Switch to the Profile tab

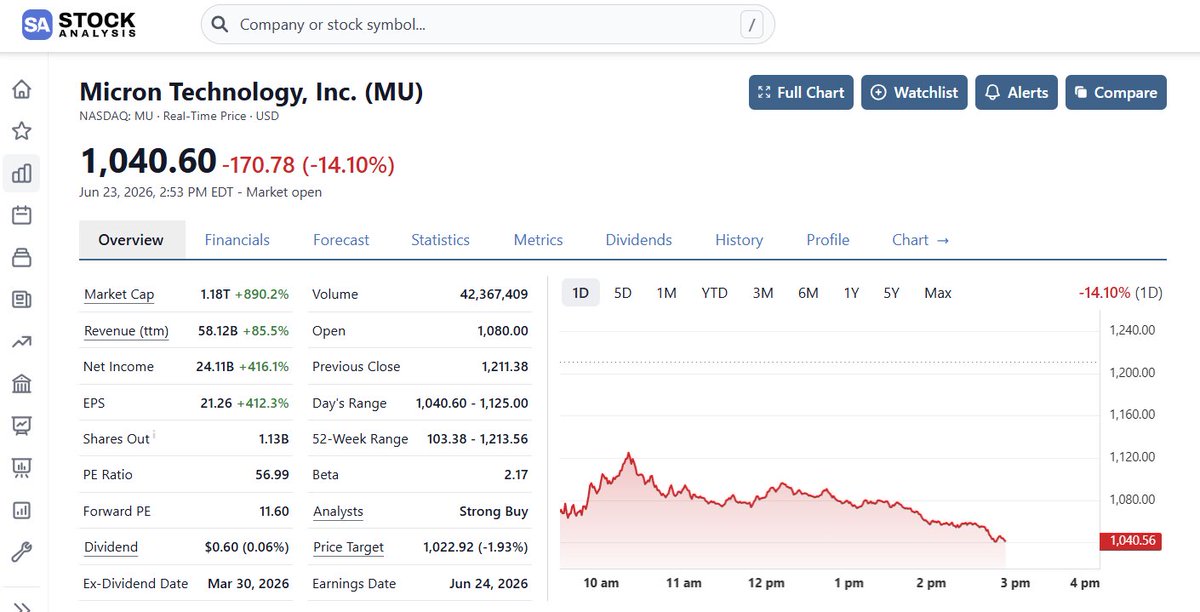[x=828, y=240]
